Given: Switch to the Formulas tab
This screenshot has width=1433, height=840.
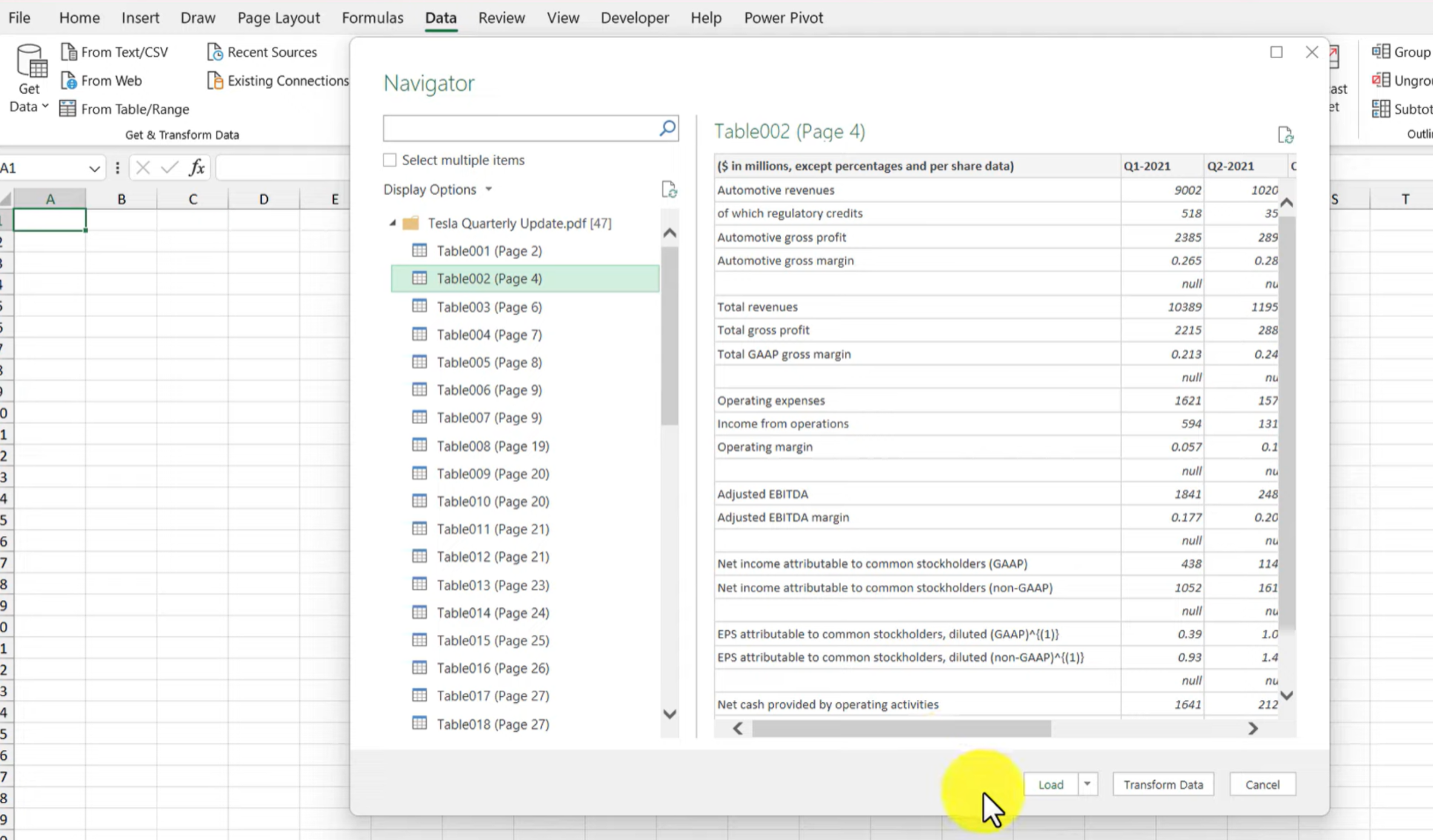Looking at the screenshot, I should (372, 18).
